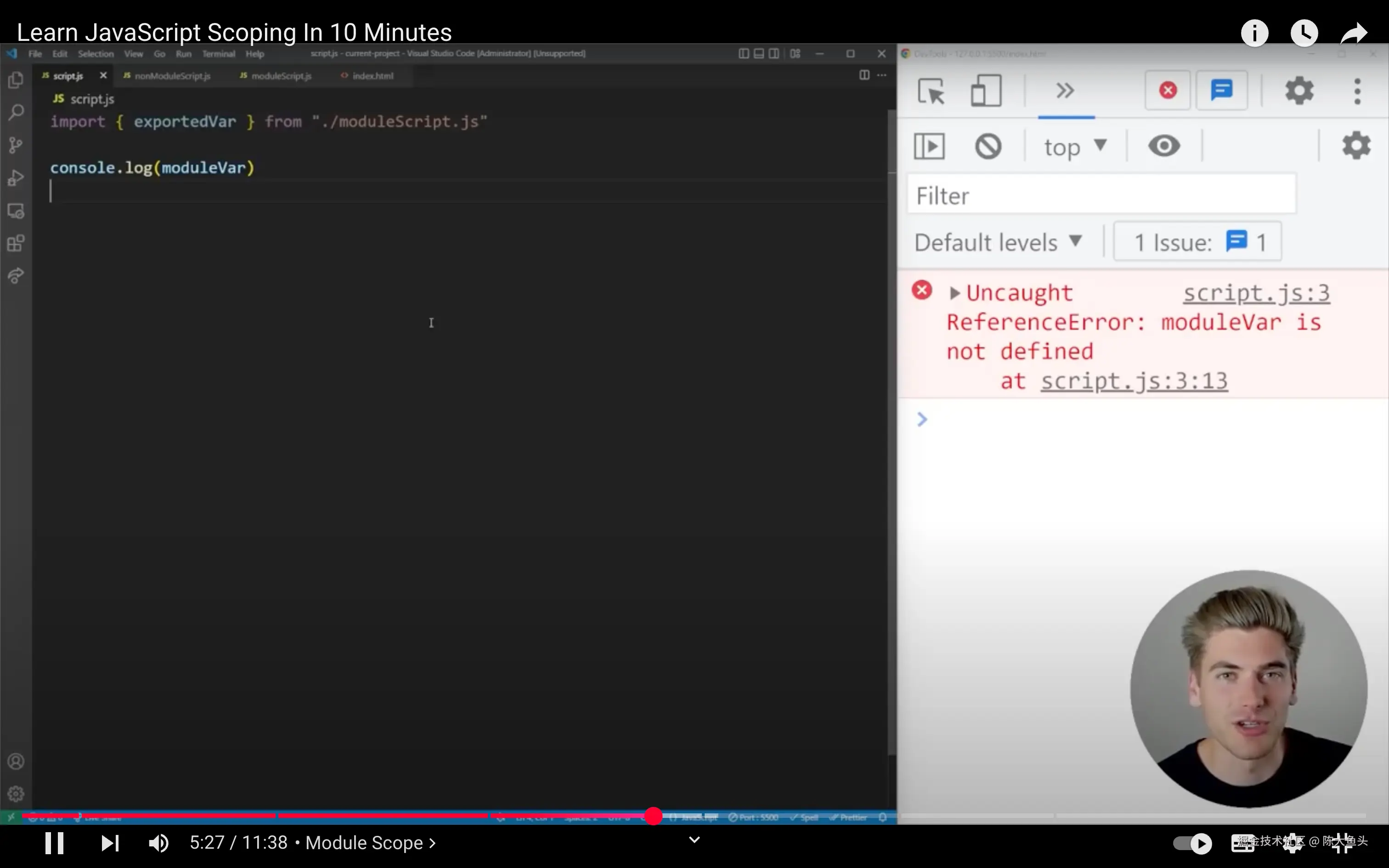Click the YouTube share arrow icon

click(x=1354, y=33)
